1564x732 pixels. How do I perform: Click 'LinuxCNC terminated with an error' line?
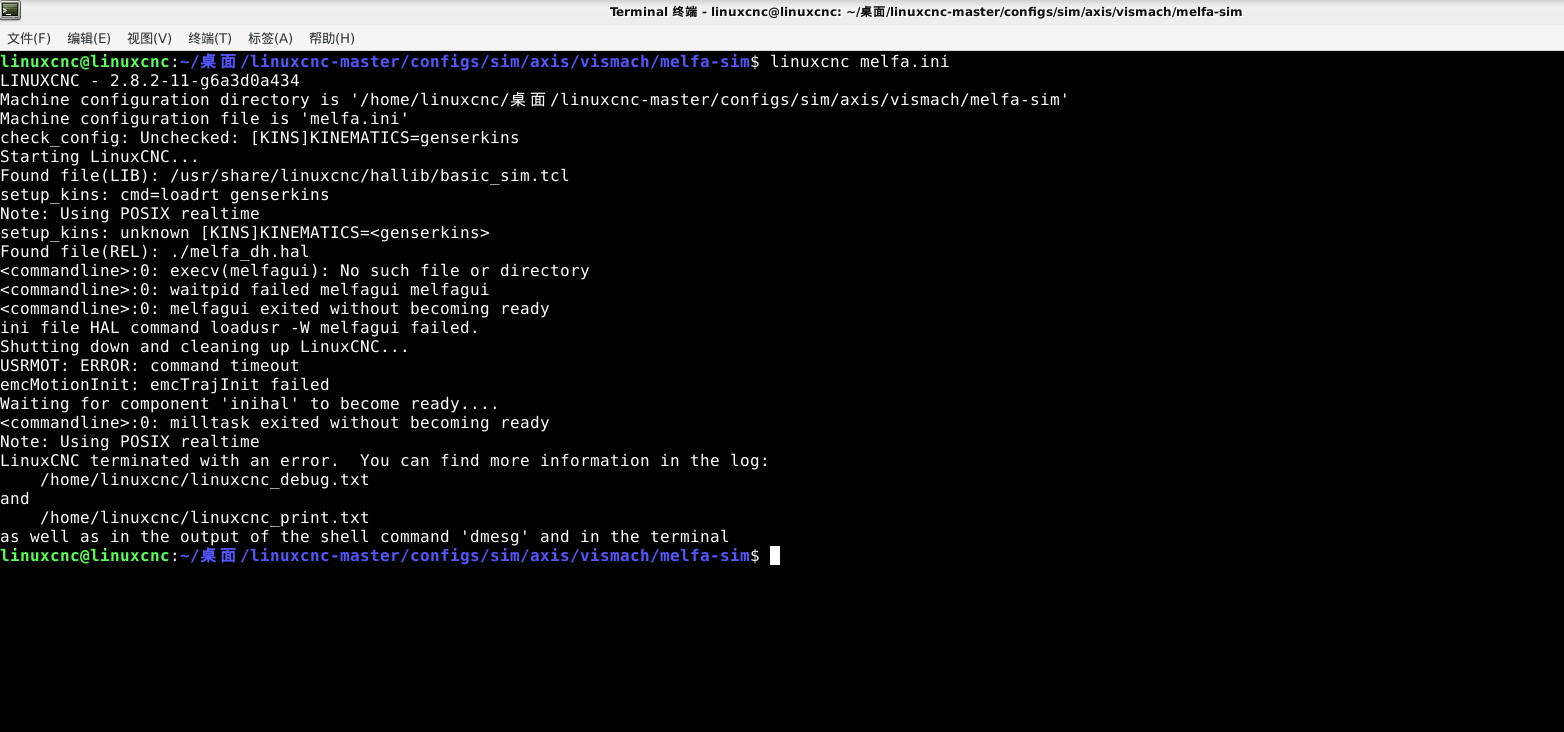click(x=385, y=461)
